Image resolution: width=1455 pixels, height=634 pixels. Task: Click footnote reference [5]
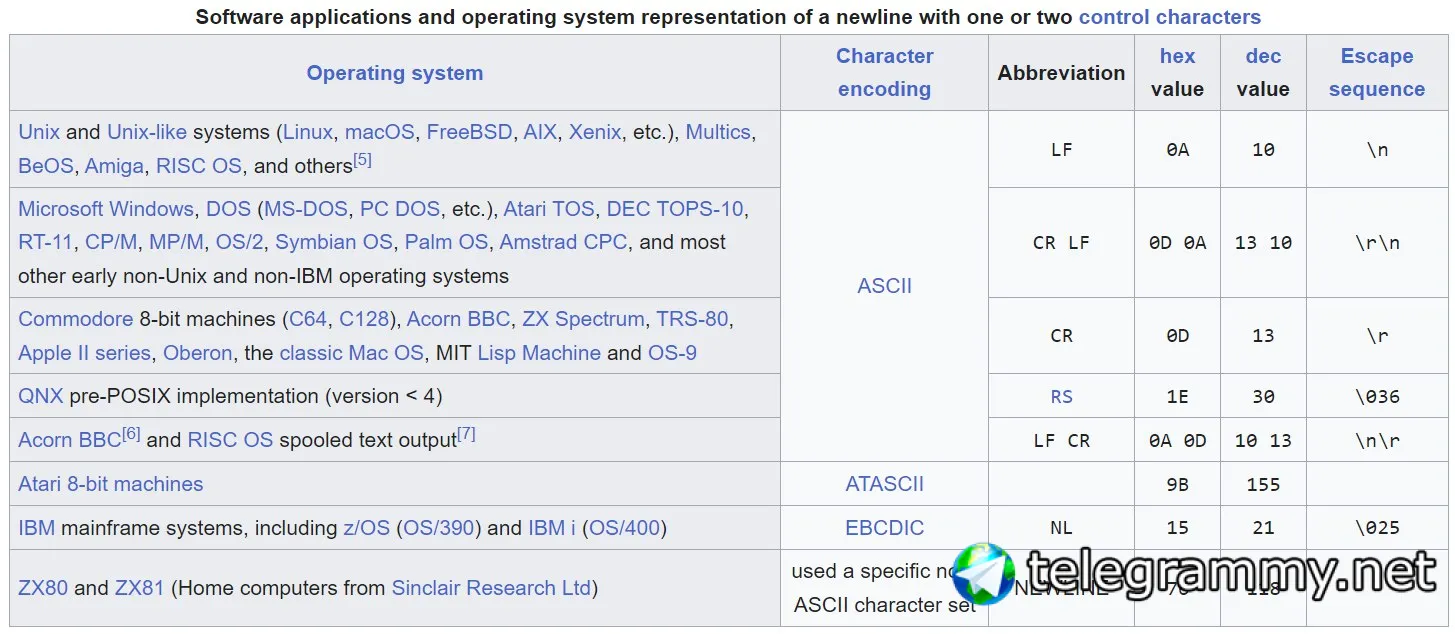coord(362,160)
